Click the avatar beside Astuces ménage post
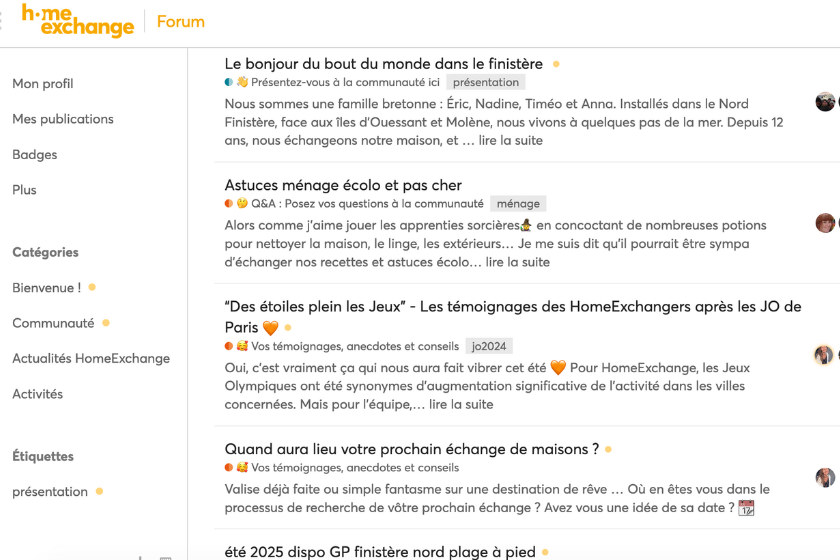The width and height of the screenshot is (840, 560). point(825,223)
